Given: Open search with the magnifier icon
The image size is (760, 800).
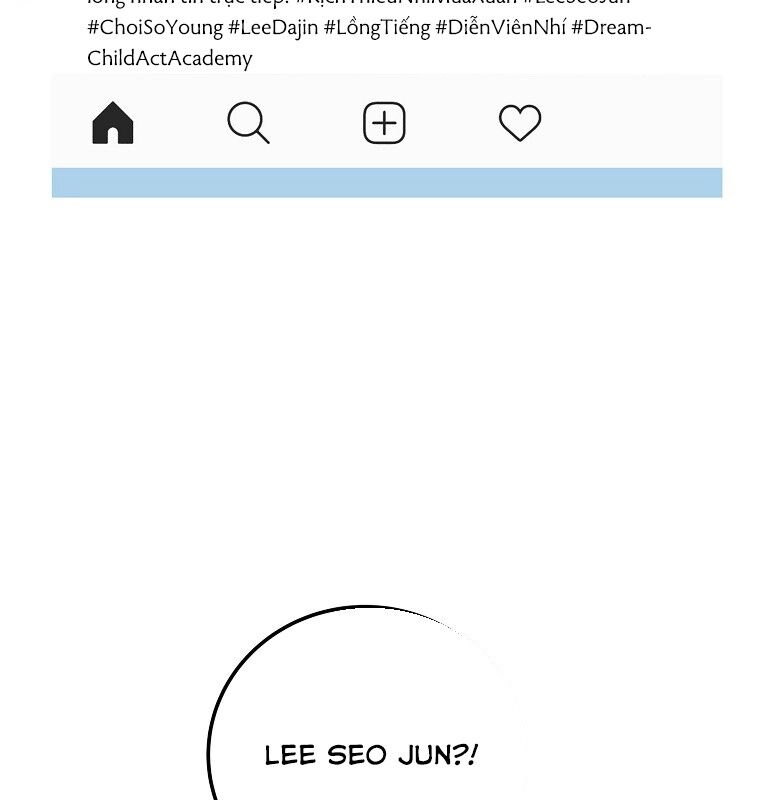Looking at the screenshot, I should (248, 124).
